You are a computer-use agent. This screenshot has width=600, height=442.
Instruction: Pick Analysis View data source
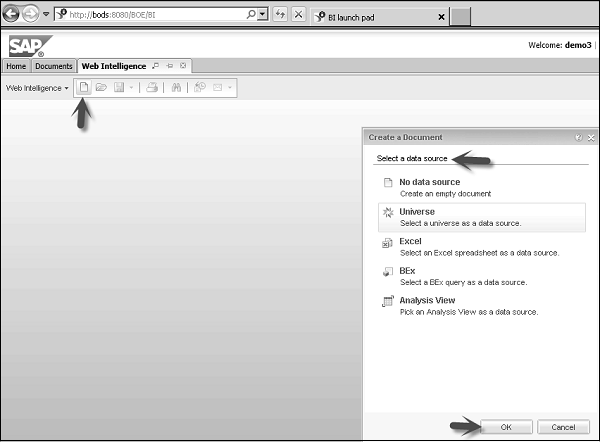(481, 306)
